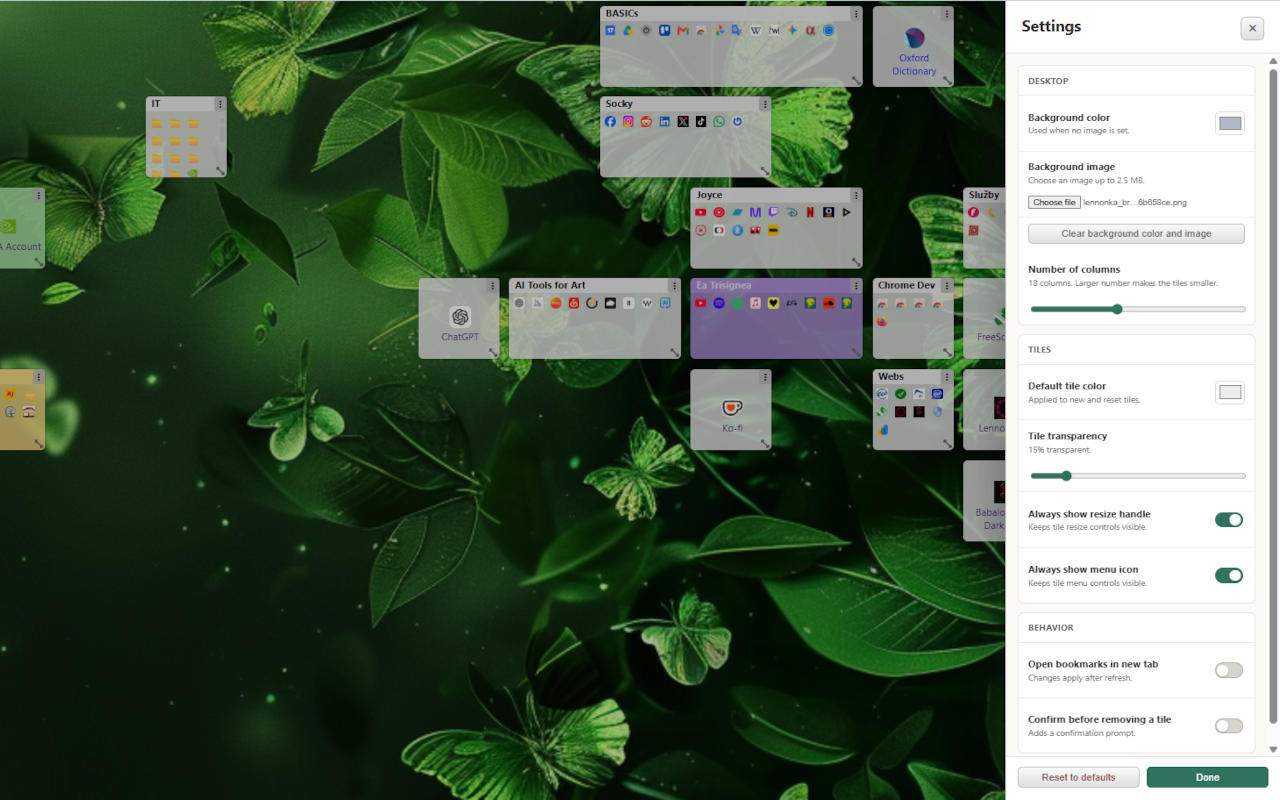Screen dimensions: 1280x800
Task: Open the Oxford Dictionary tile
Action: (x=913, y=46)
